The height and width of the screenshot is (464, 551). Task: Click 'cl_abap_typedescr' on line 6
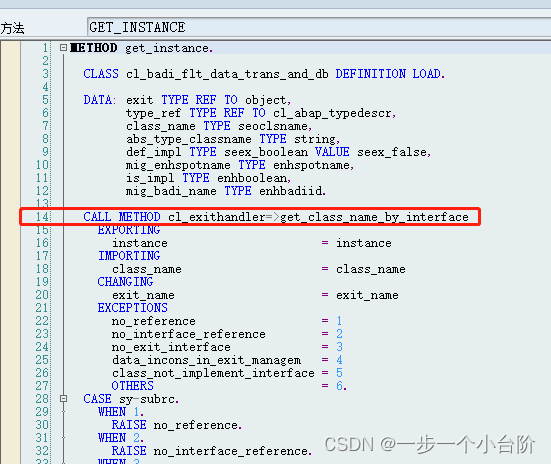pyautogui.click(x=332, y=113)
